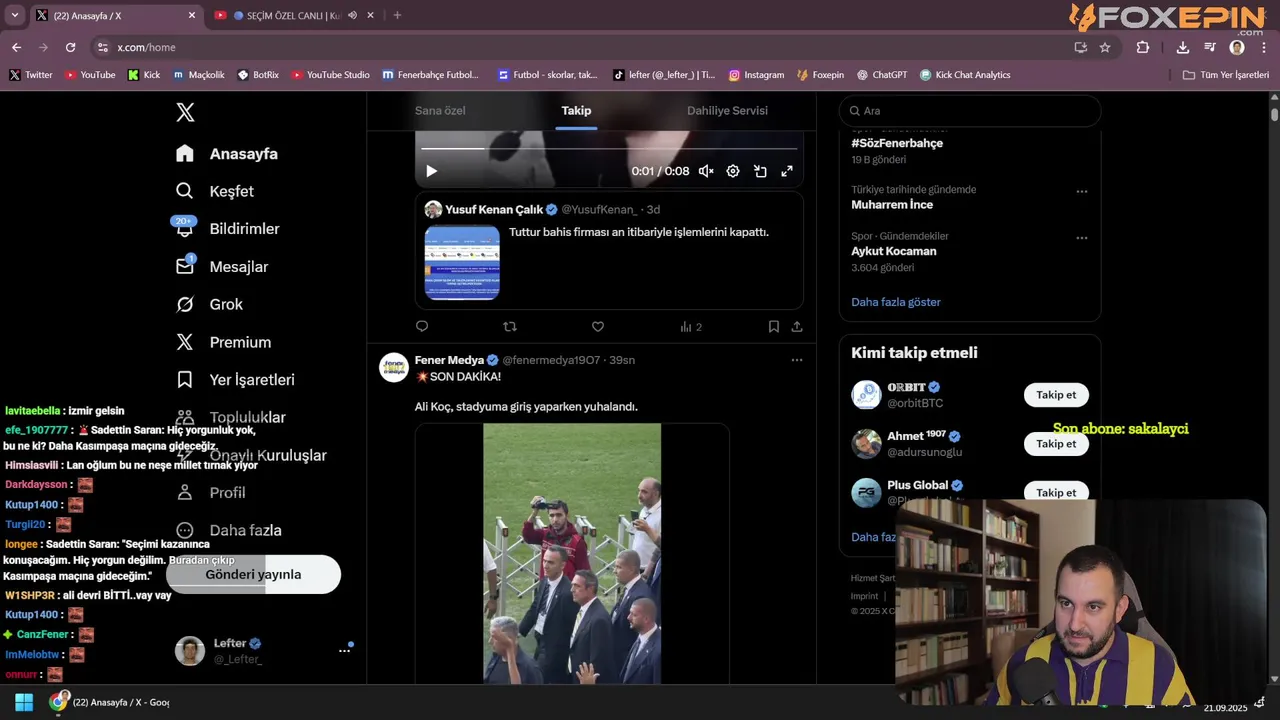Screen dimensions: 1280x720
Task: Open a new browser tab
Action: [397, 15]
